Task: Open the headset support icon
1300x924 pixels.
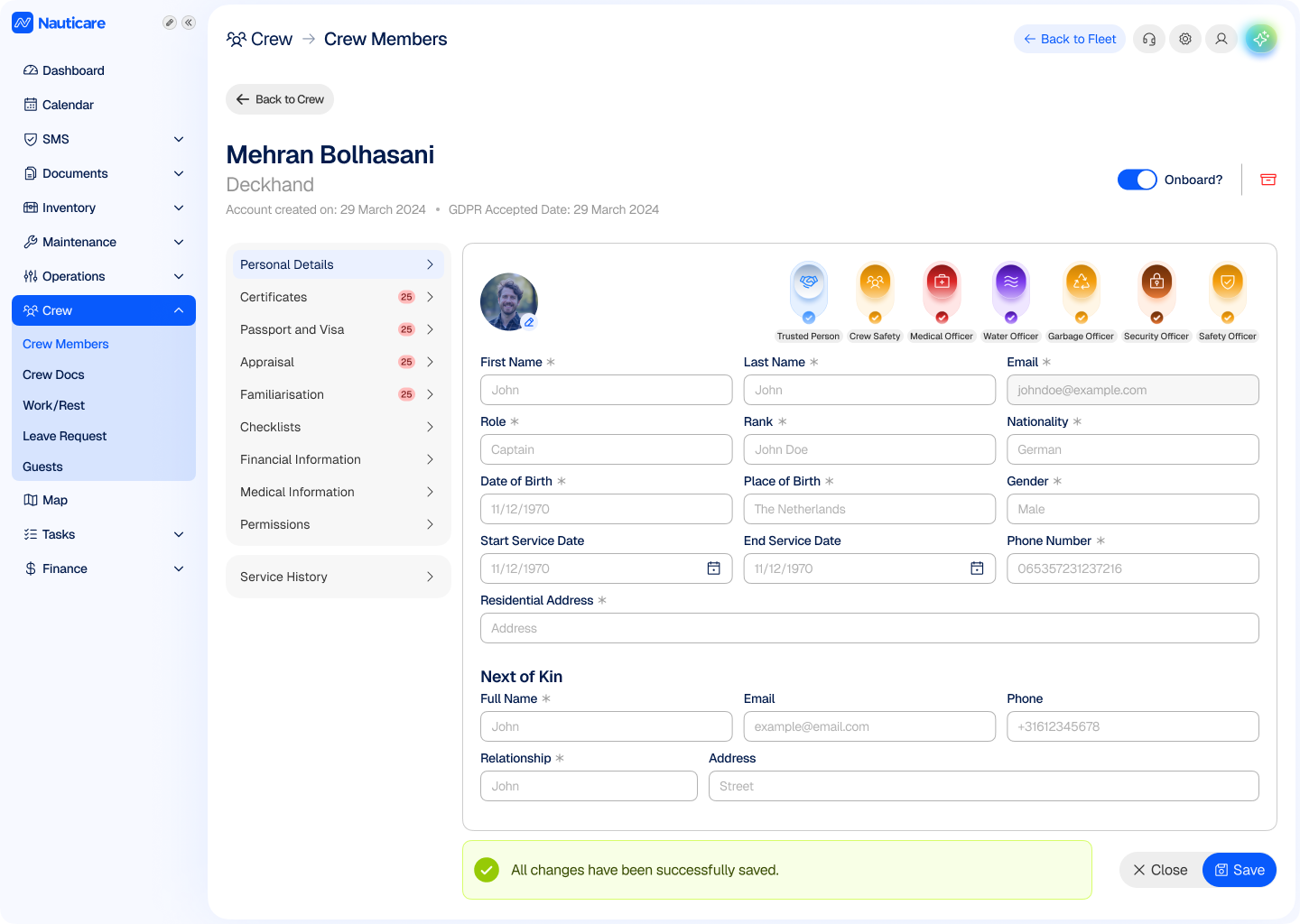Action: click(x=1149, y=39)
